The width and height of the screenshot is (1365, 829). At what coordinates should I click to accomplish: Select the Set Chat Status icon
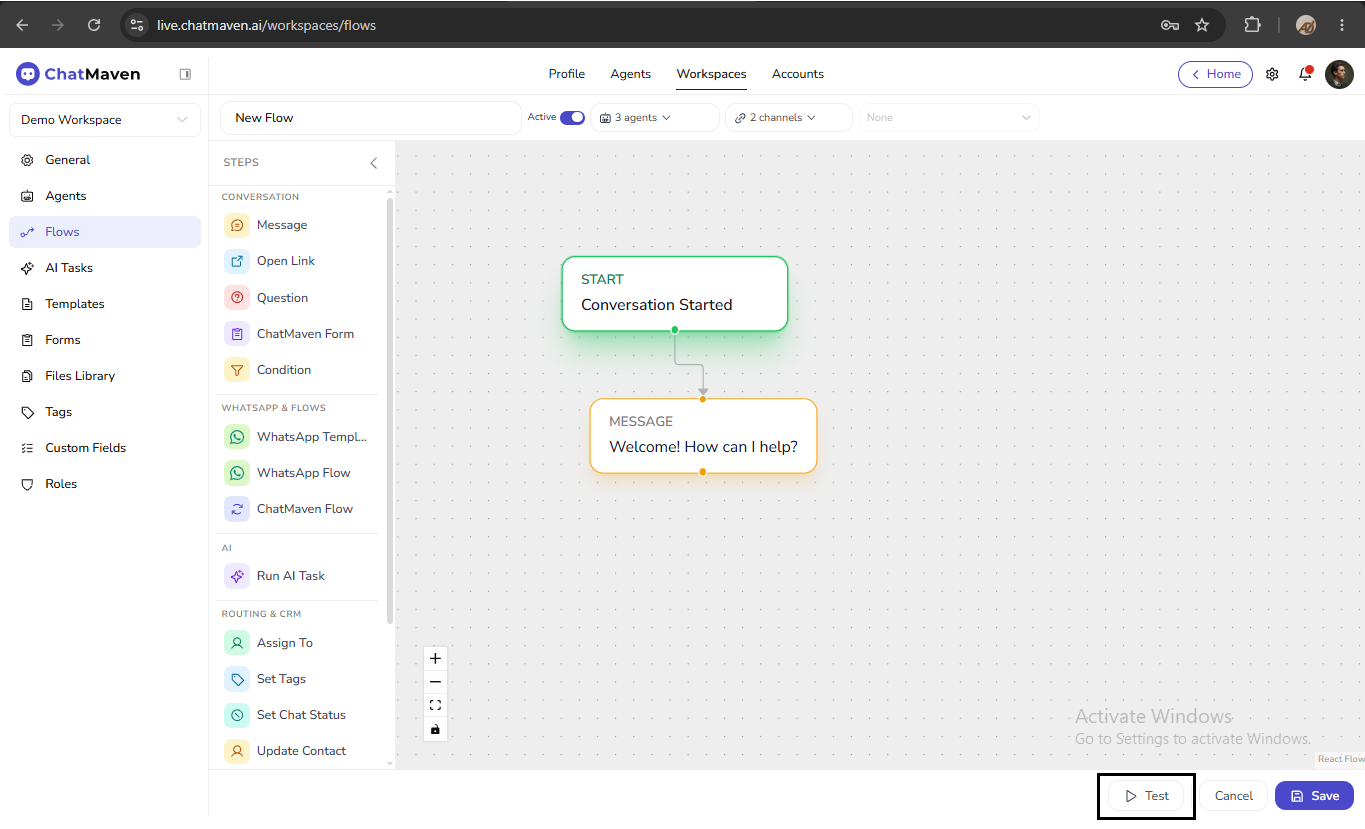coord(237,715)
